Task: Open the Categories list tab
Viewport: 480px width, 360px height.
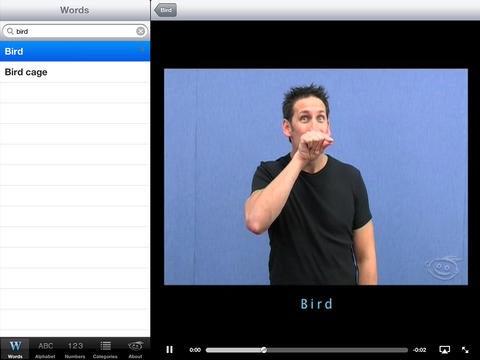Action: pyautogui.click(x=105, y=349)
